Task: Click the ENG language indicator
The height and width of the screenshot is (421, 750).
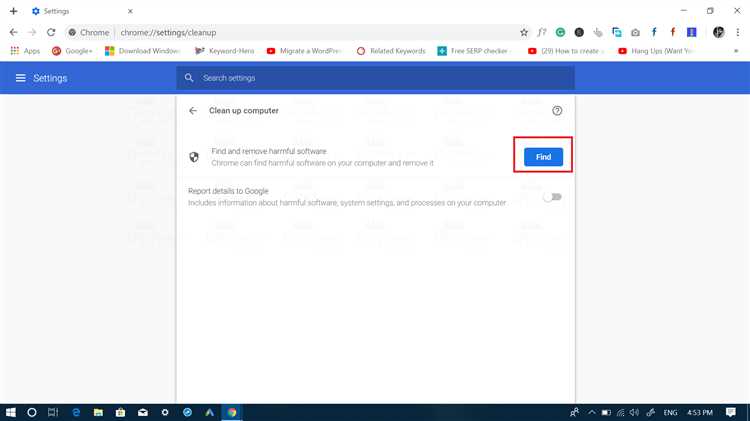Action: click(x=670, y=412)
